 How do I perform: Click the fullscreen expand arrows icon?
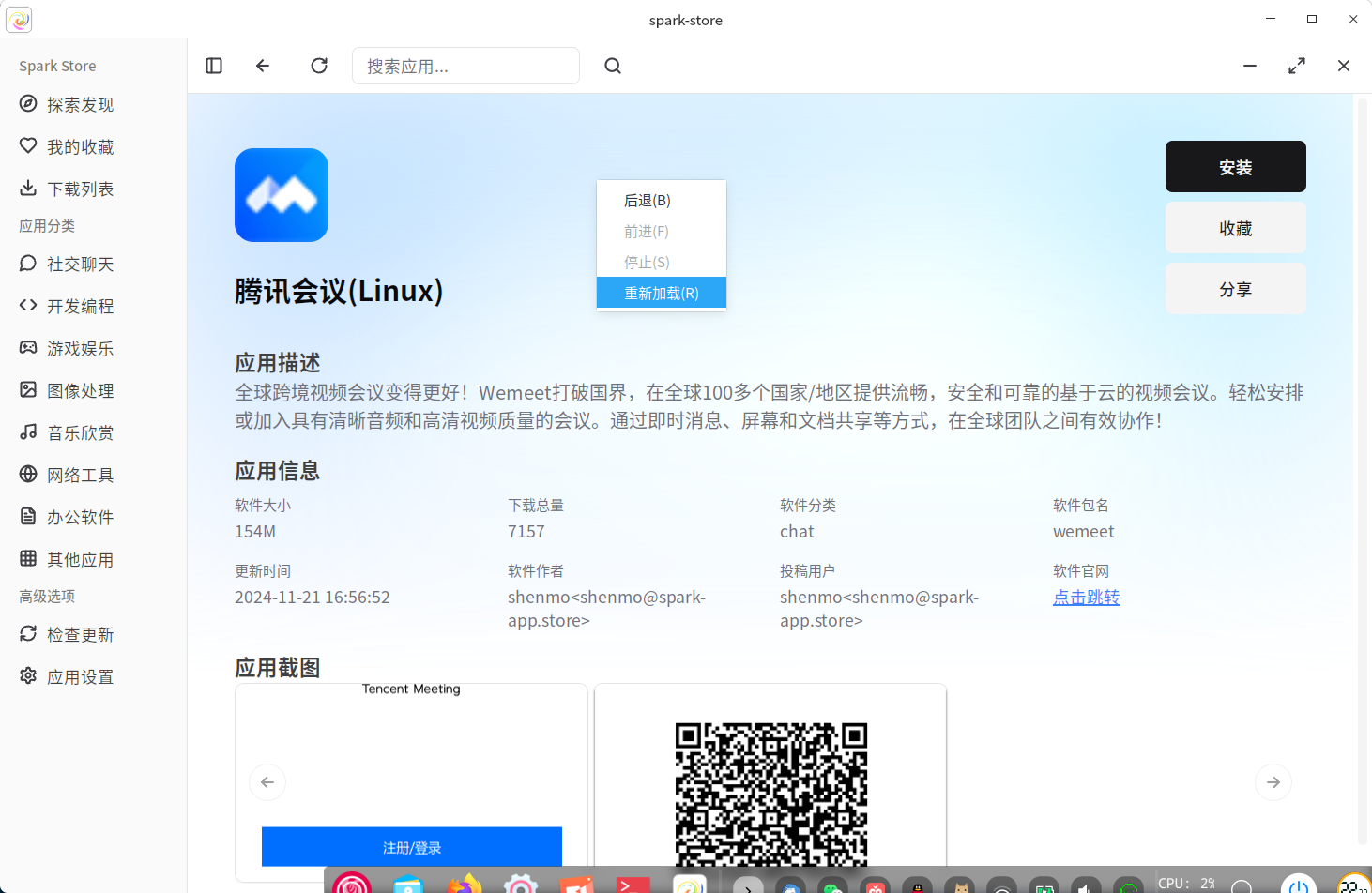click(1297, 66)
